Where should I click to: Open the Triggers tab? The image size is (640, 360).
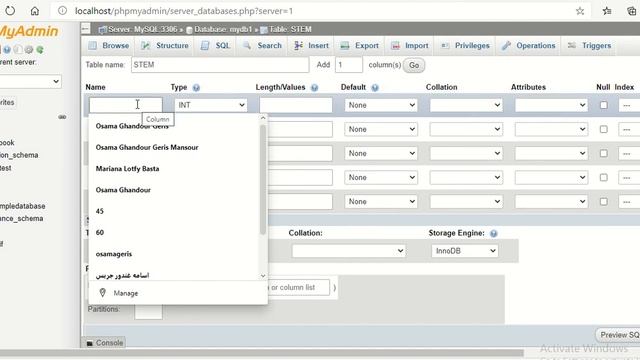[x=589, y=46]
